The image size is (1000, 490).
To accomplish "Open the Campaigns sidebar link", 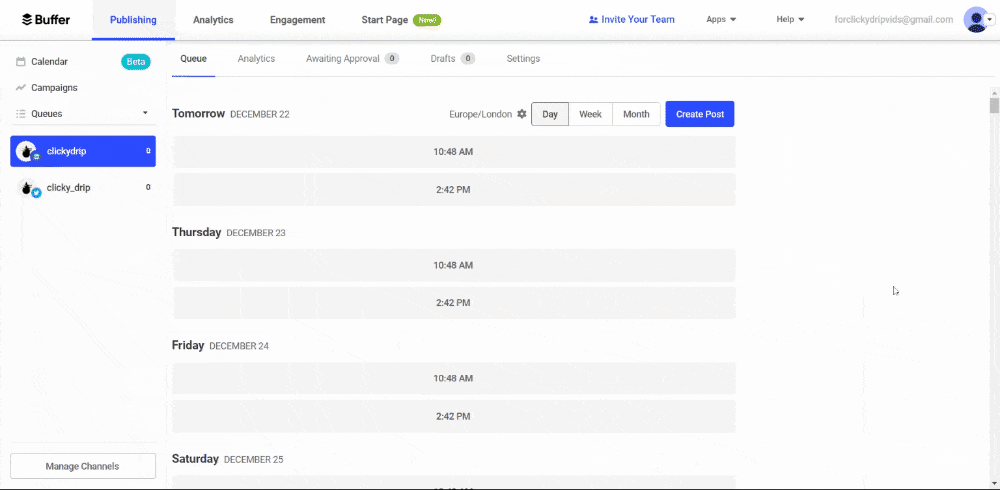I will pyautogui.click(x=54, y=87).
